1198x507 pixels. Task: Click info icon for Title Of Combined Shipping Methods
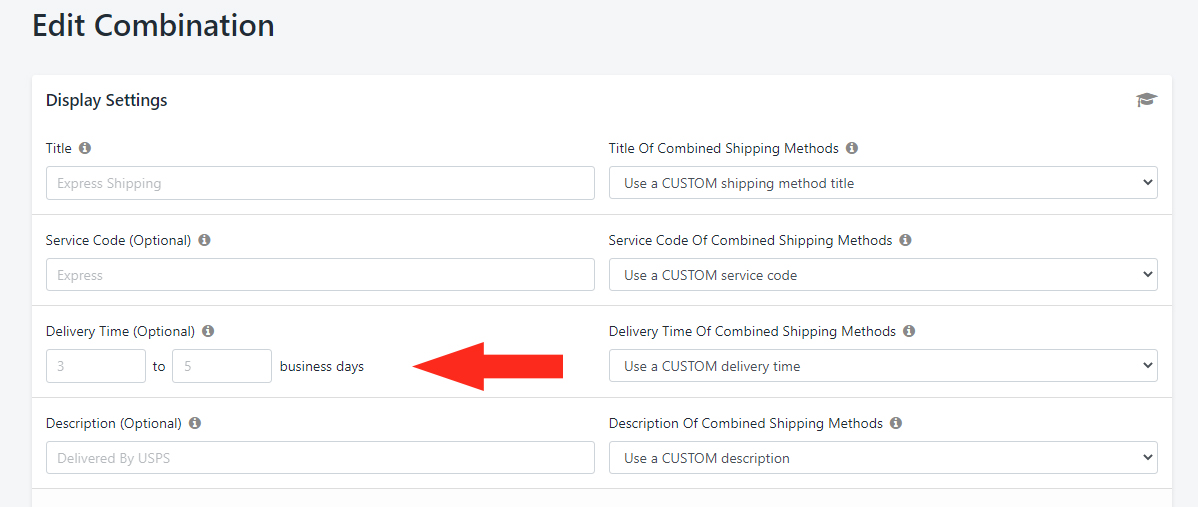[852, 148]
